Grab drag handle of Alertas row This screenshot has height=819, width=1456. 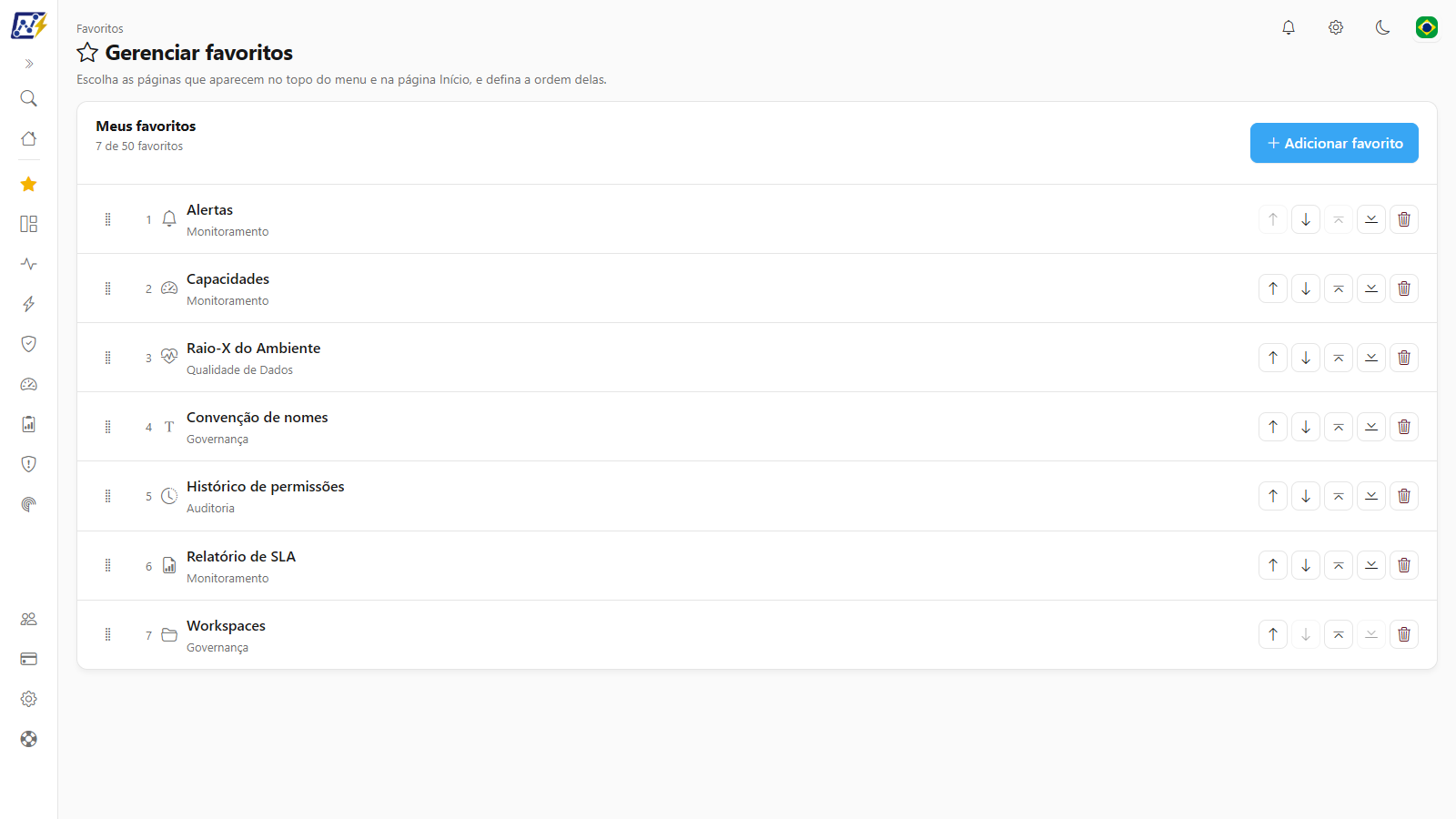pos(107,219)
